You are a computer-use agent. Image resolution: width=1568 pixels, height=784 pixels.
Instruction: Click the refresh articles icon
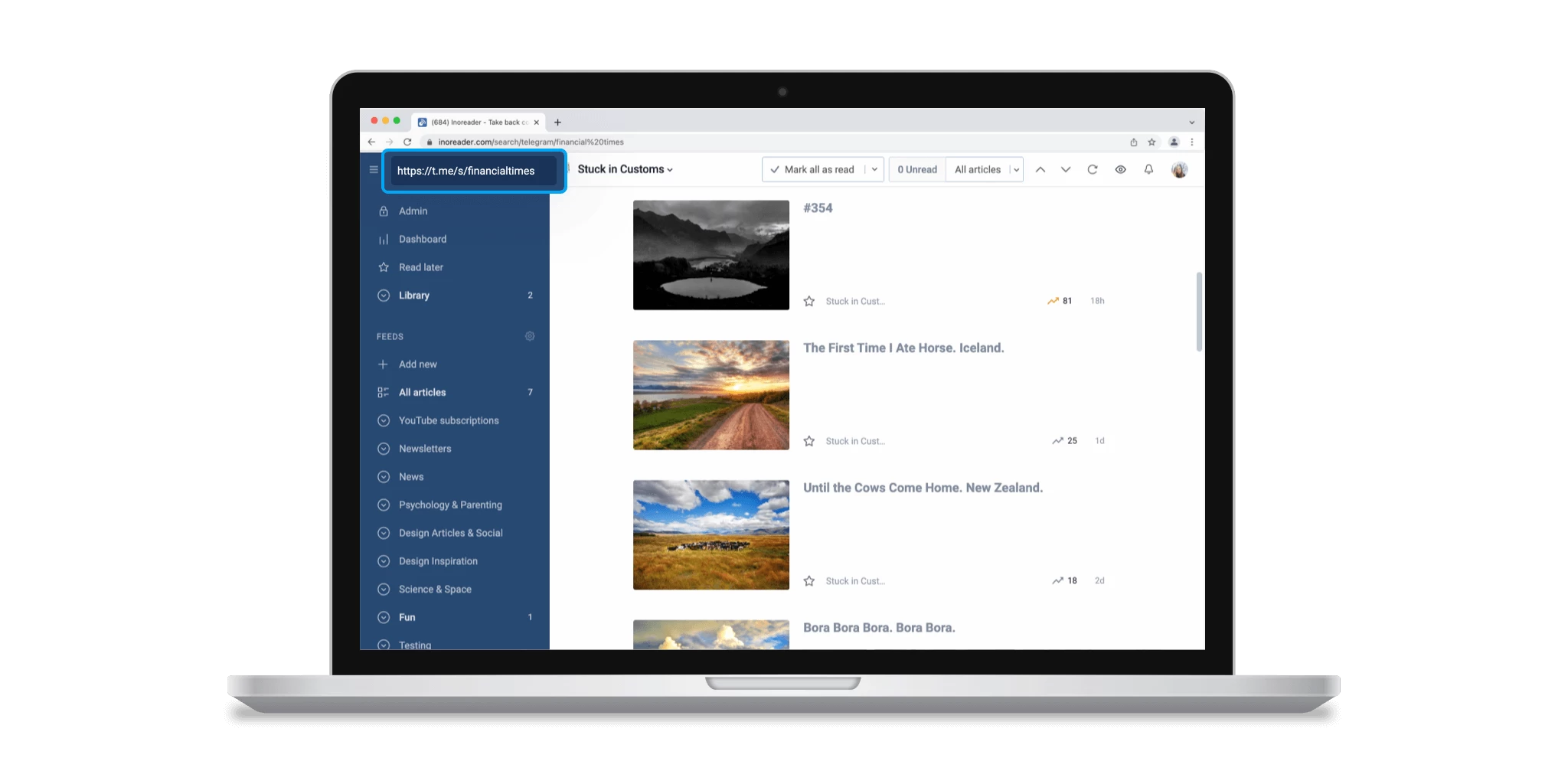point(1093,169)
